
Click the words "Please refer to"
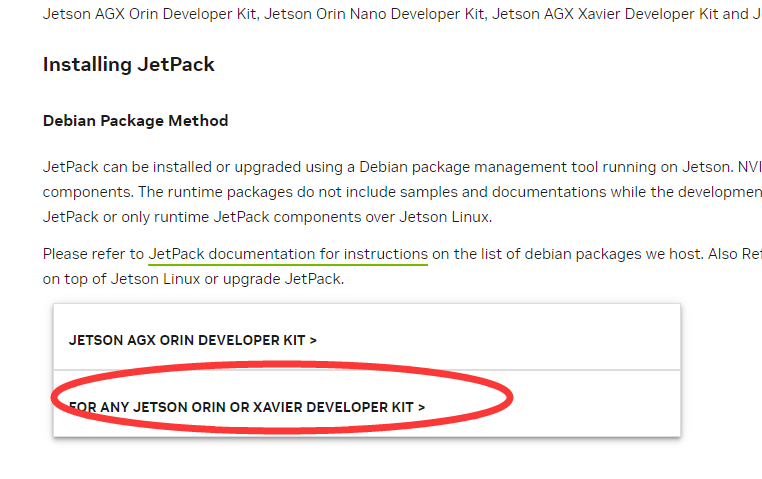(93, 254)
